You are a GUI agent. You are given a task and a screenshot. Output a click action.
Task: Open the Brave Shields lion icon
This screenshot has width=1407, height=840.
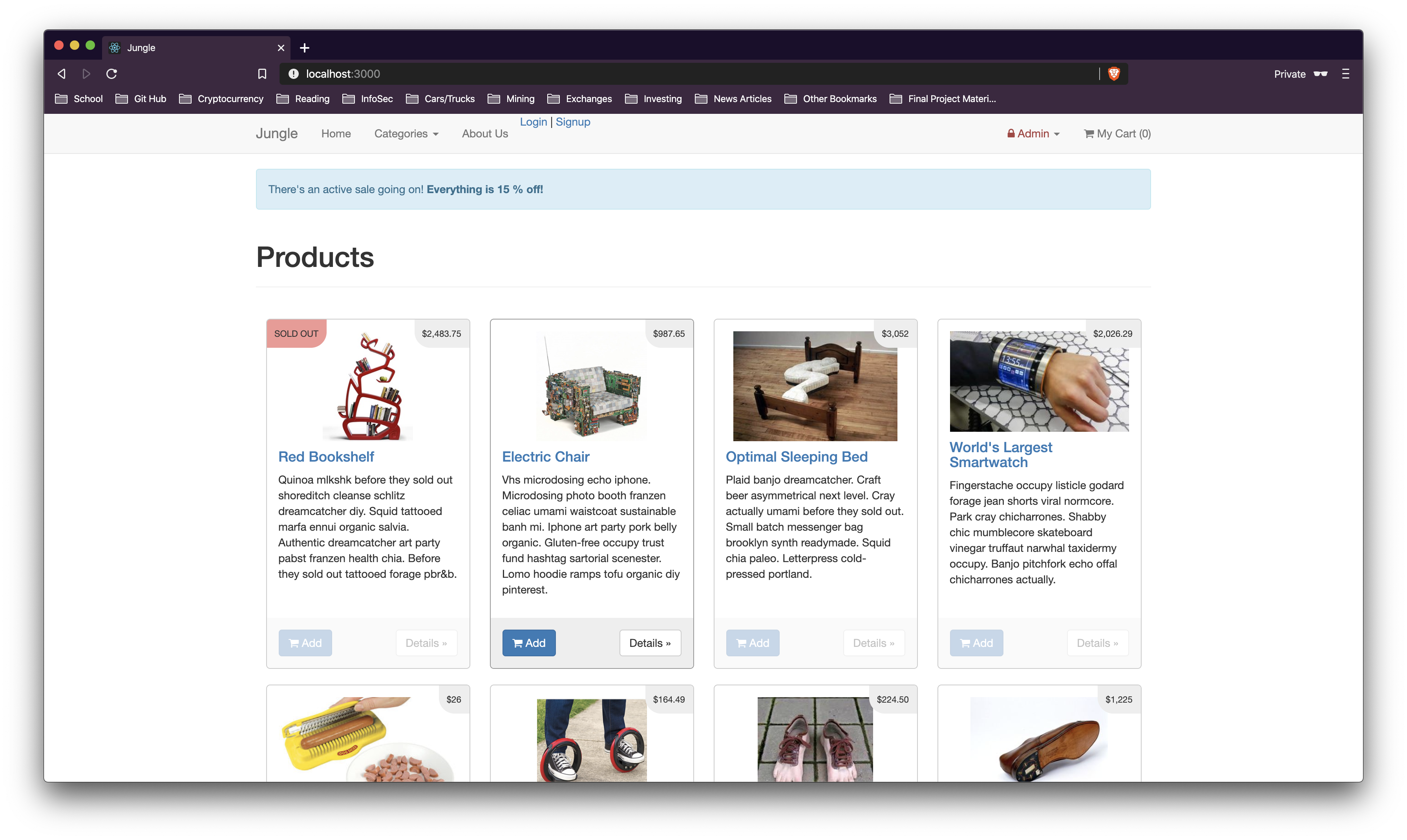[x=1113, y=73]
